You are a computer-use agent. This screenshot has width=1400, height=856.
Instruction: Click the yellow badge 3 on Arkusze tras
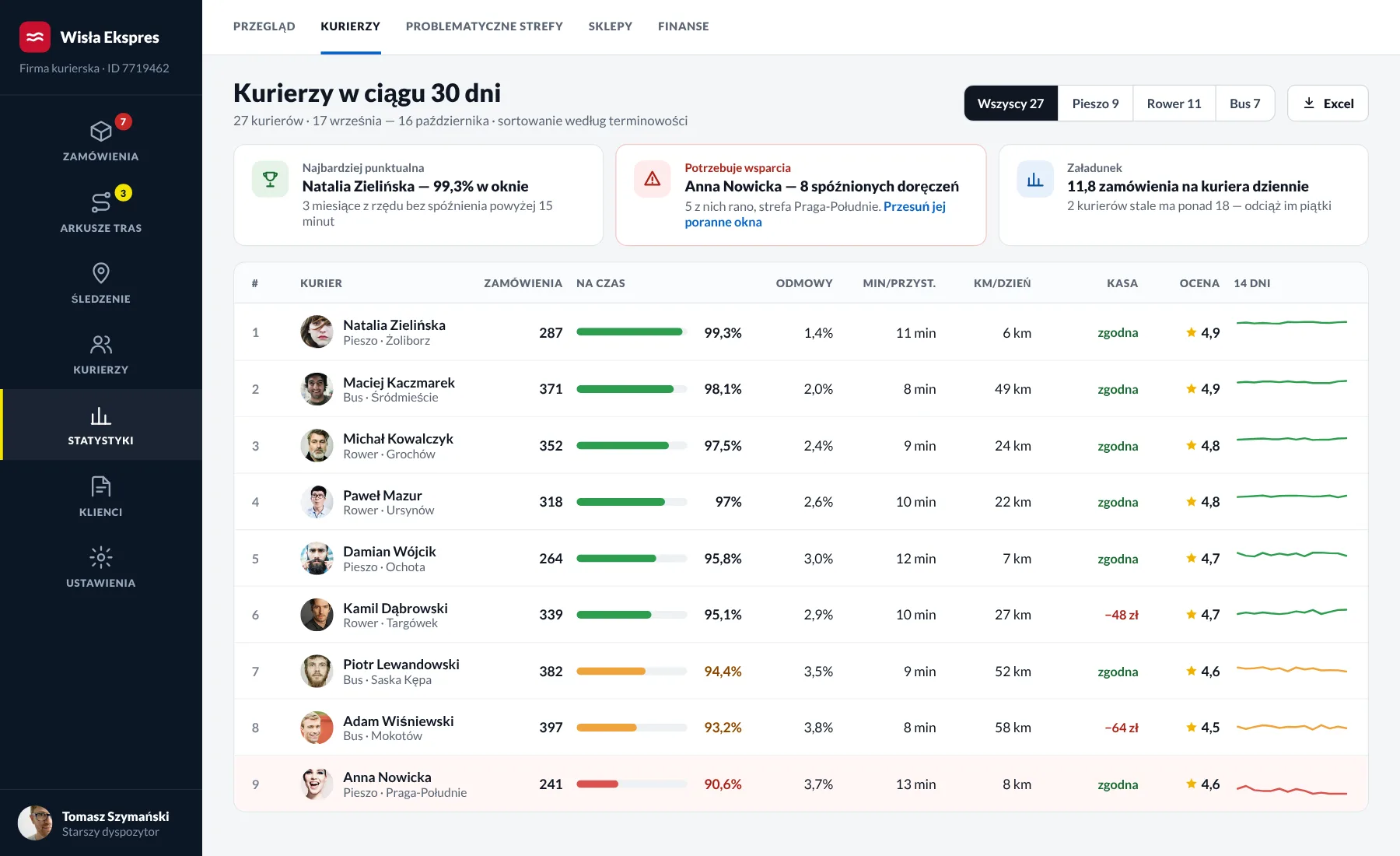pos(123,193)
